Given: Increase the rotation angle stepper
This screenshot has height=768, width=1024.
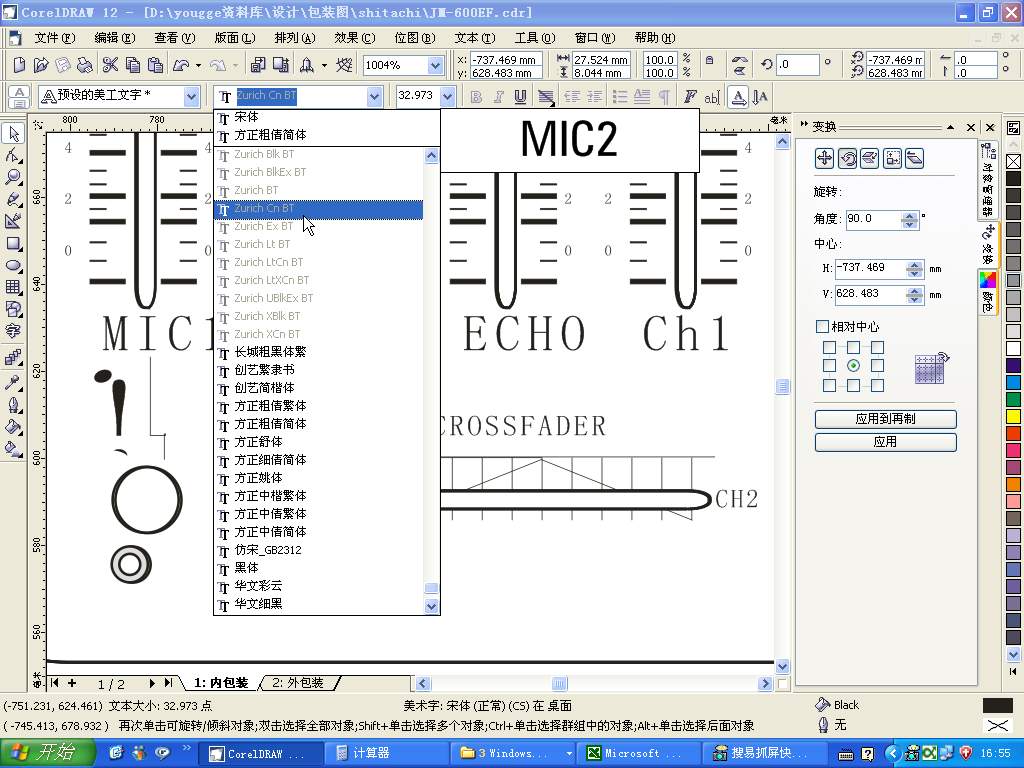Looking at the screenshot, I should click(909, 216).
